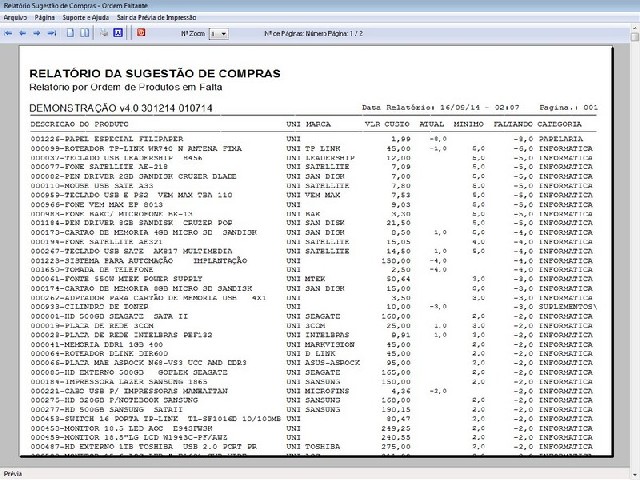Image resolution: width=640 pixels, height=480 pixels.
Task: Click the page count label 1 / 2
Action: point(313,33)
